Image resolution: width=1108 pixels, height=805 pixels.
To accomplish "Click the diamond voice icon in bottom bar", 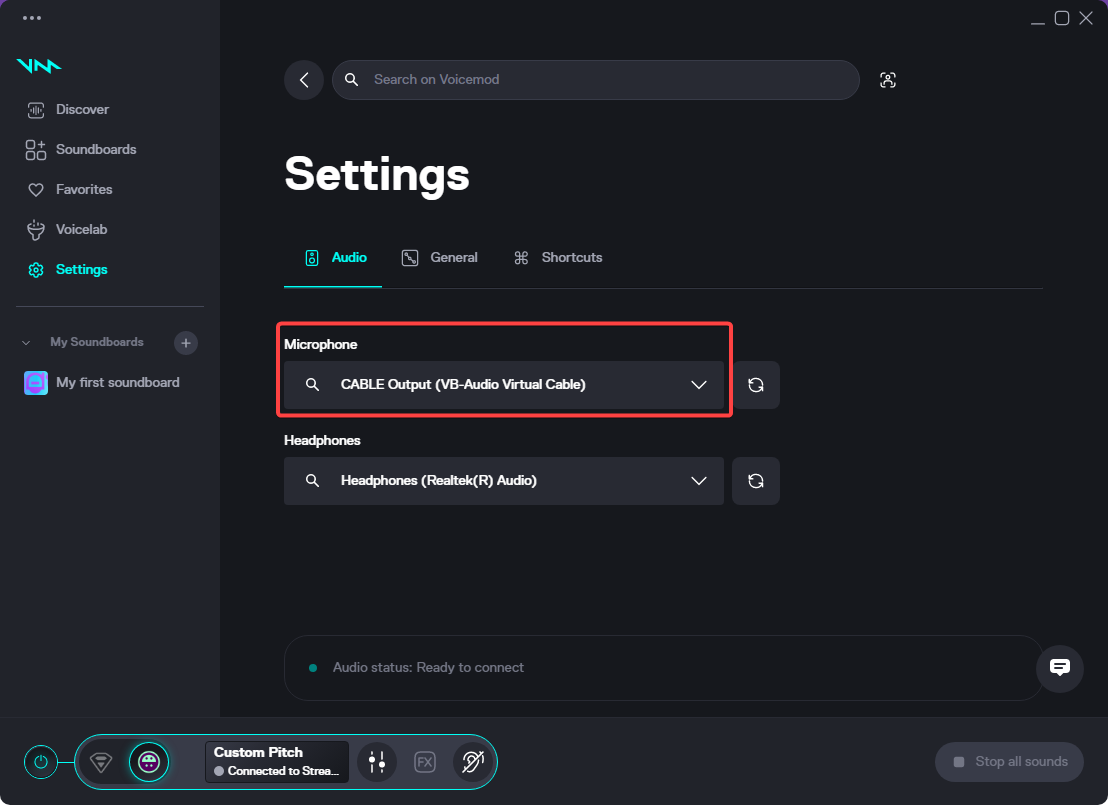I will pyautogui.click(x=101, y=762).
